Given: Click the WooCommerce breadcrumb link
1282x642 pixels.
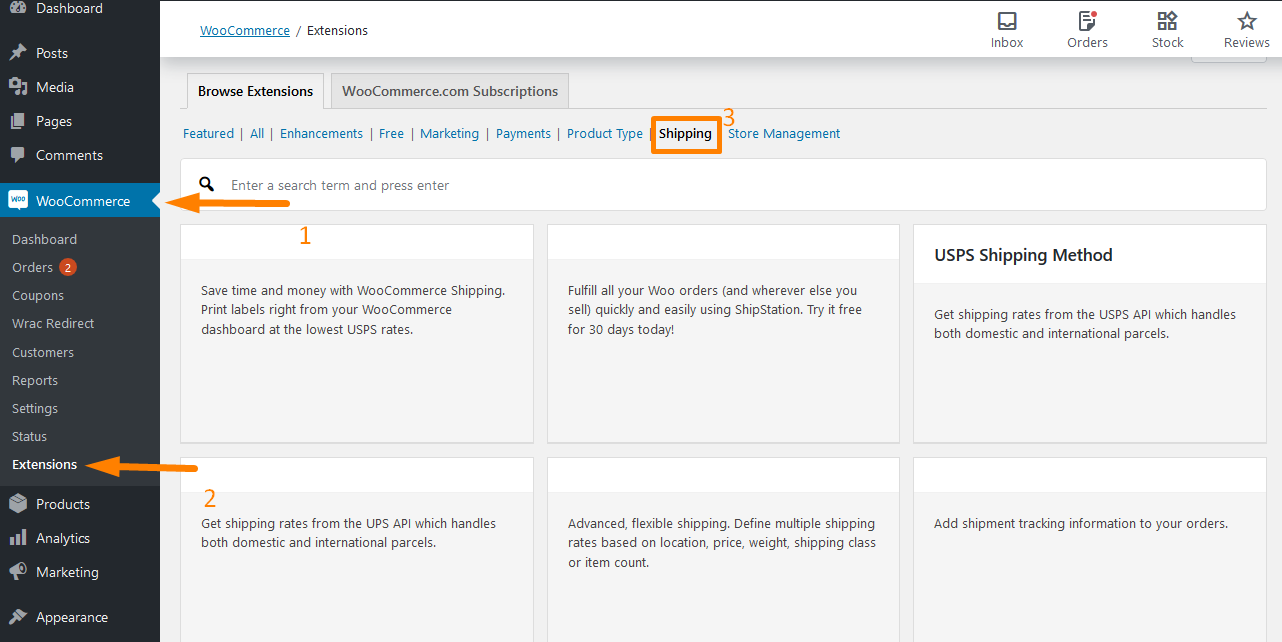Looking at the screenshot, I should [x=245, y=30].
